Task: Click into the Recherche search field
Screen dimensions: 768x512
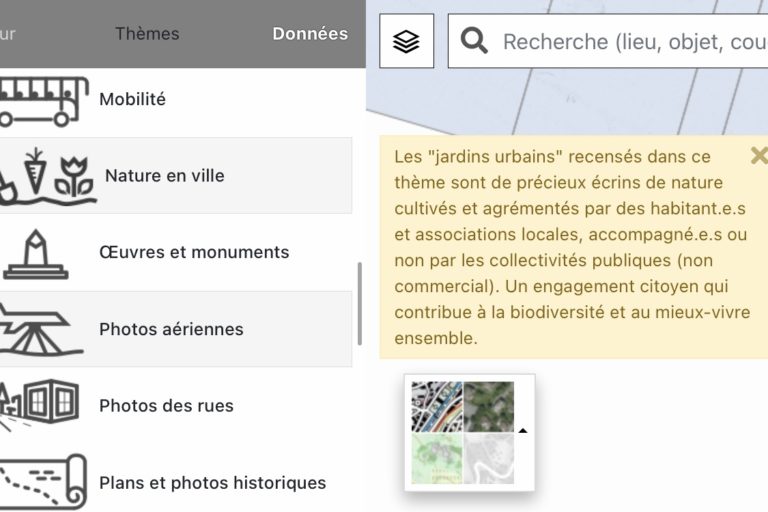Action: click(608, 41)
